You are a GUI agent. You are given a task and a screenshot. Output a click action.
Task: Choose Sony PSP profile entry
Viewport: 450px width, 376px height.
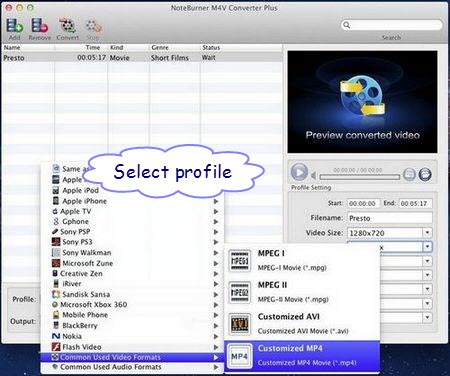132,232
